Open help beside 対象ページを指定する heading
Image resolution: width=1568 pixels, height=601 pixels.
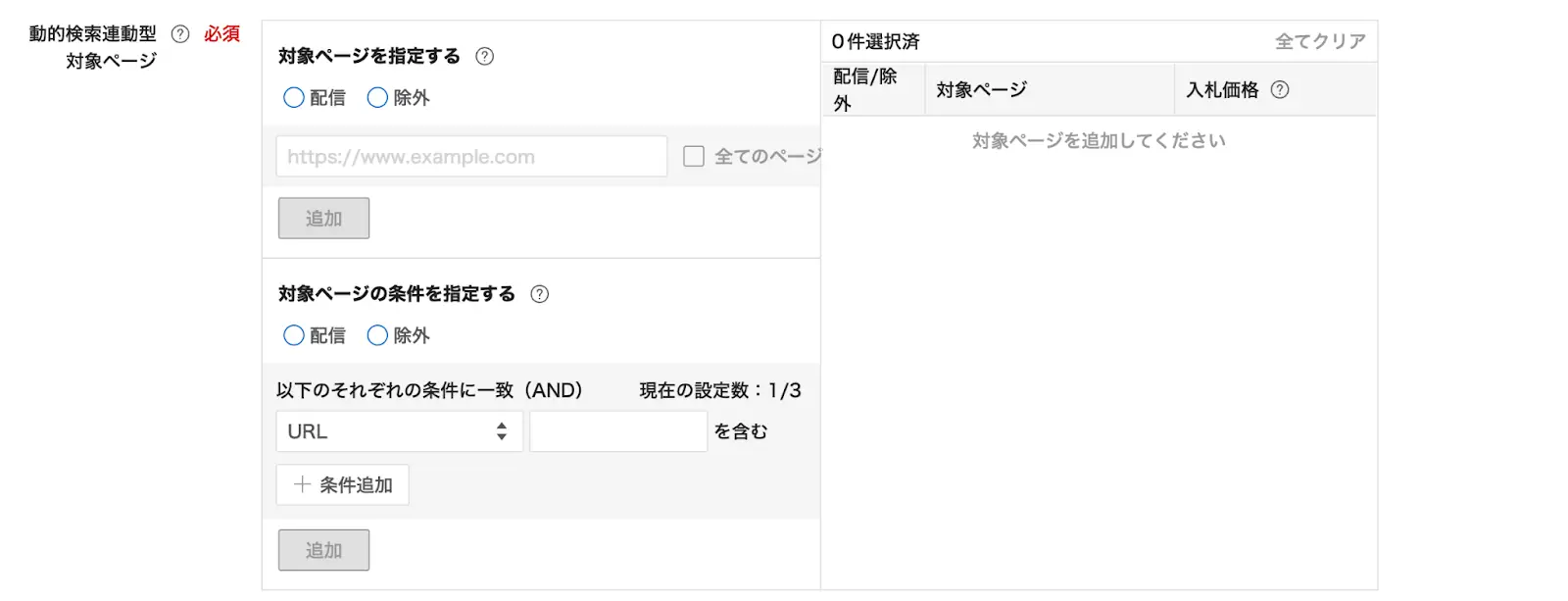point(484,57)
